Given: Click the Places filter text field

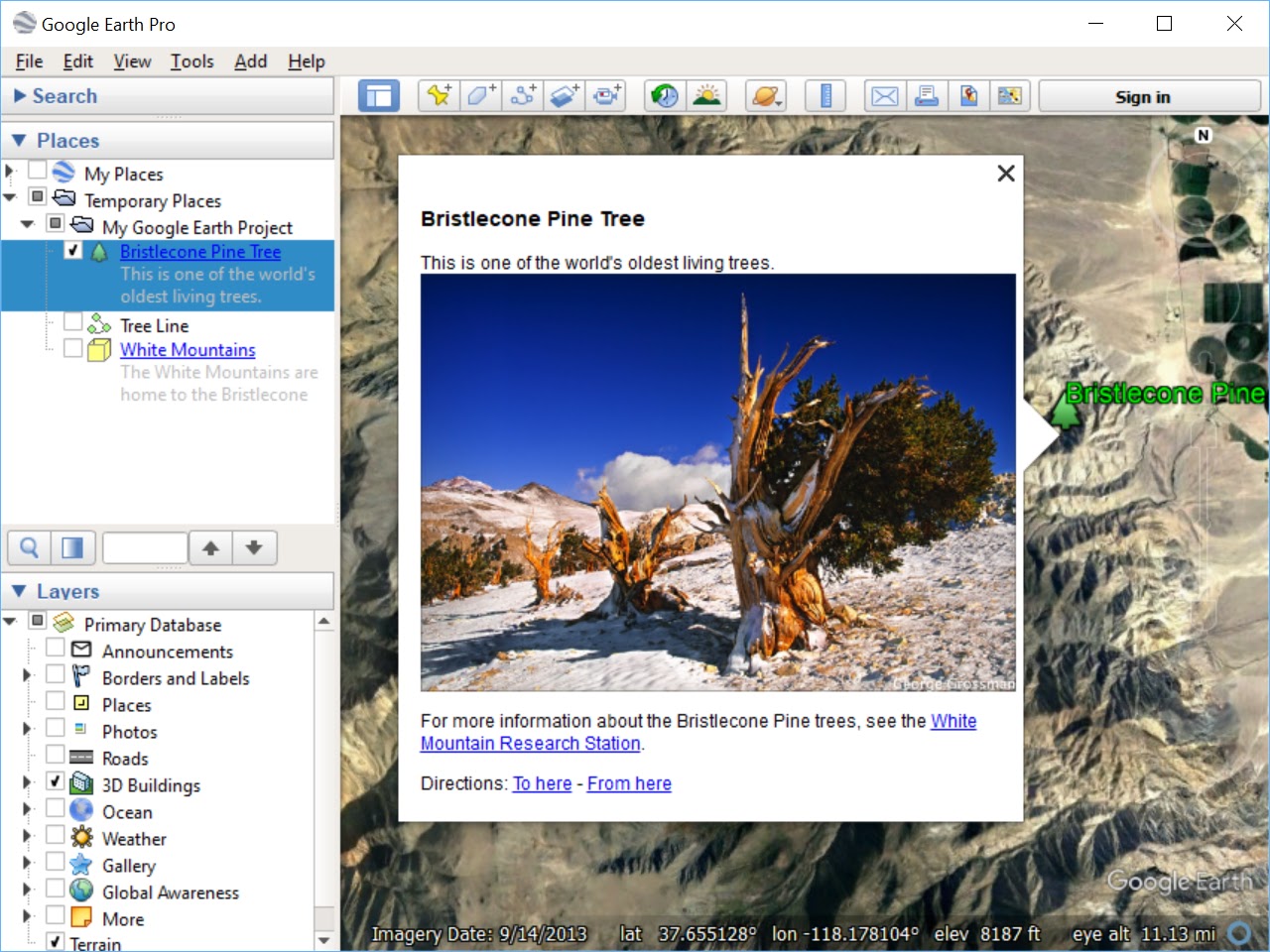Looking at the screenshot, I should (x=145, y=547).
